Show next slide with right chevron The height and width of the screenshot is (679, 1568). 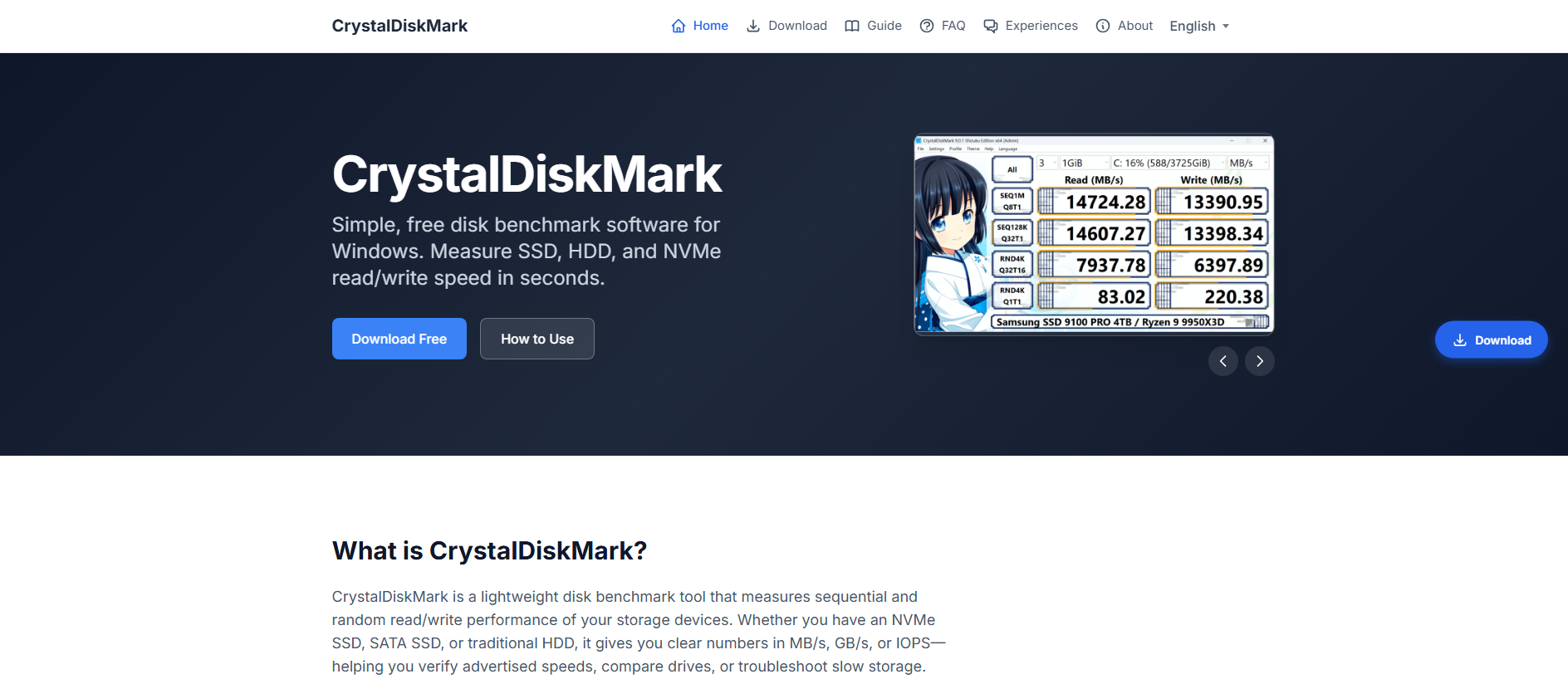1260,361
